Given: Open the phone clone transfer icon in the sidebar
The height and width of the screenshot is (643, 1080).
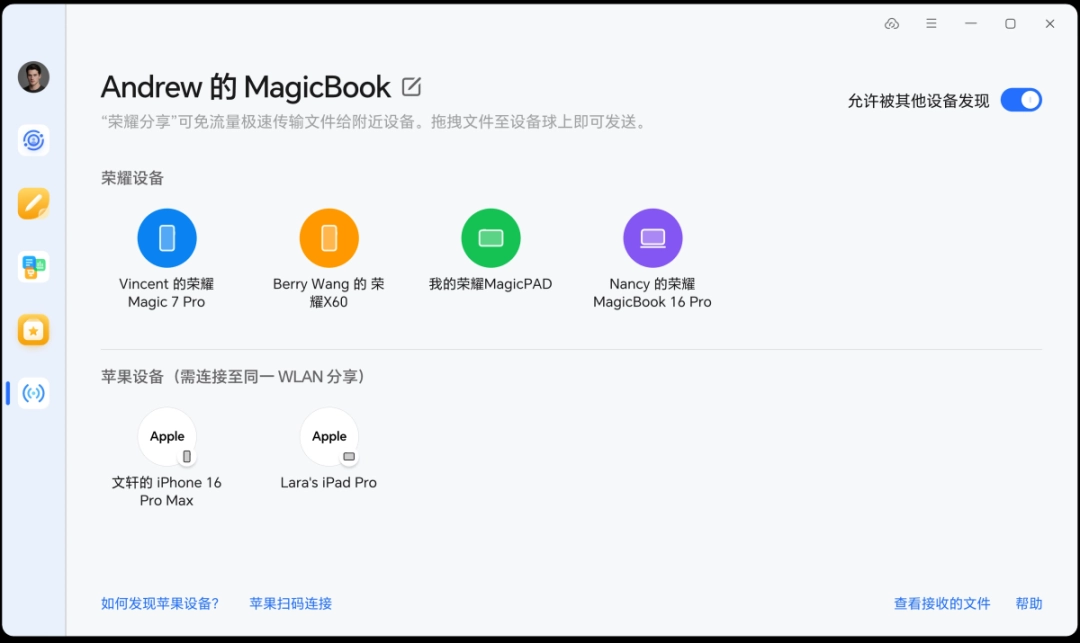Looking at the screenshot, I should pyautogui.click(x=32, y=267).
